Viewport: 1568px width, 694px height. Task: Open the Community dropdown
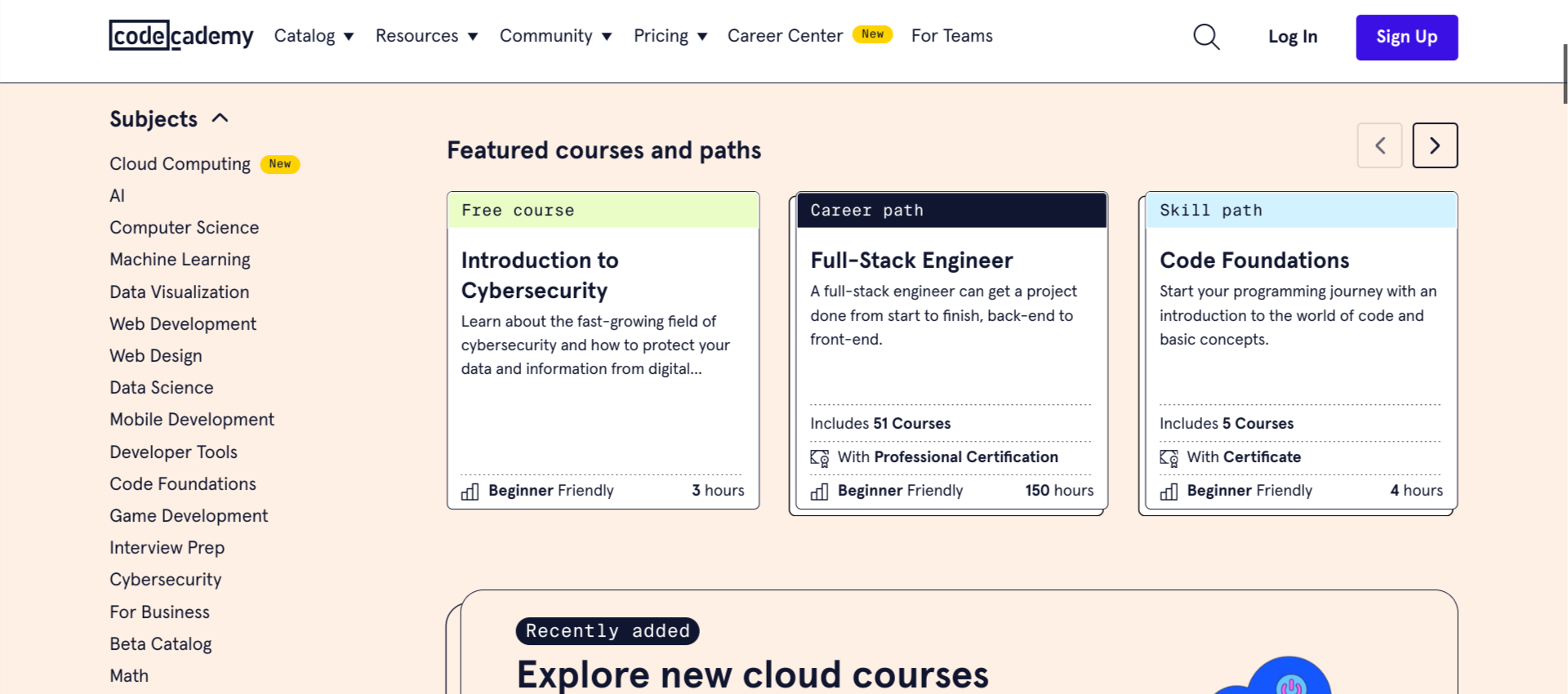click(x=555, y=36)
